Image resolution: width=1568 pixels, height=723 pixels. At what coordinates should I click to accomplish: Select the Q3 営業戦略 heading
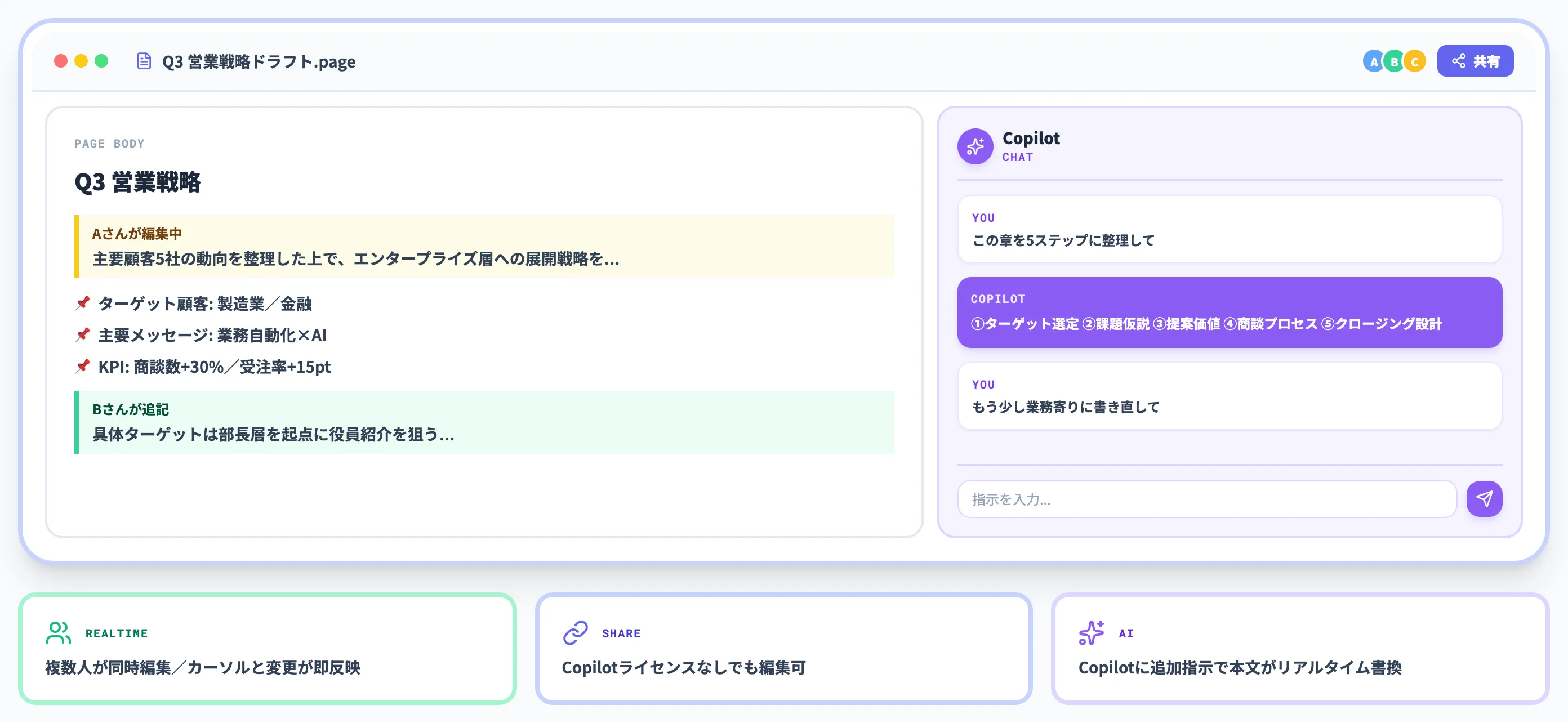137,182
